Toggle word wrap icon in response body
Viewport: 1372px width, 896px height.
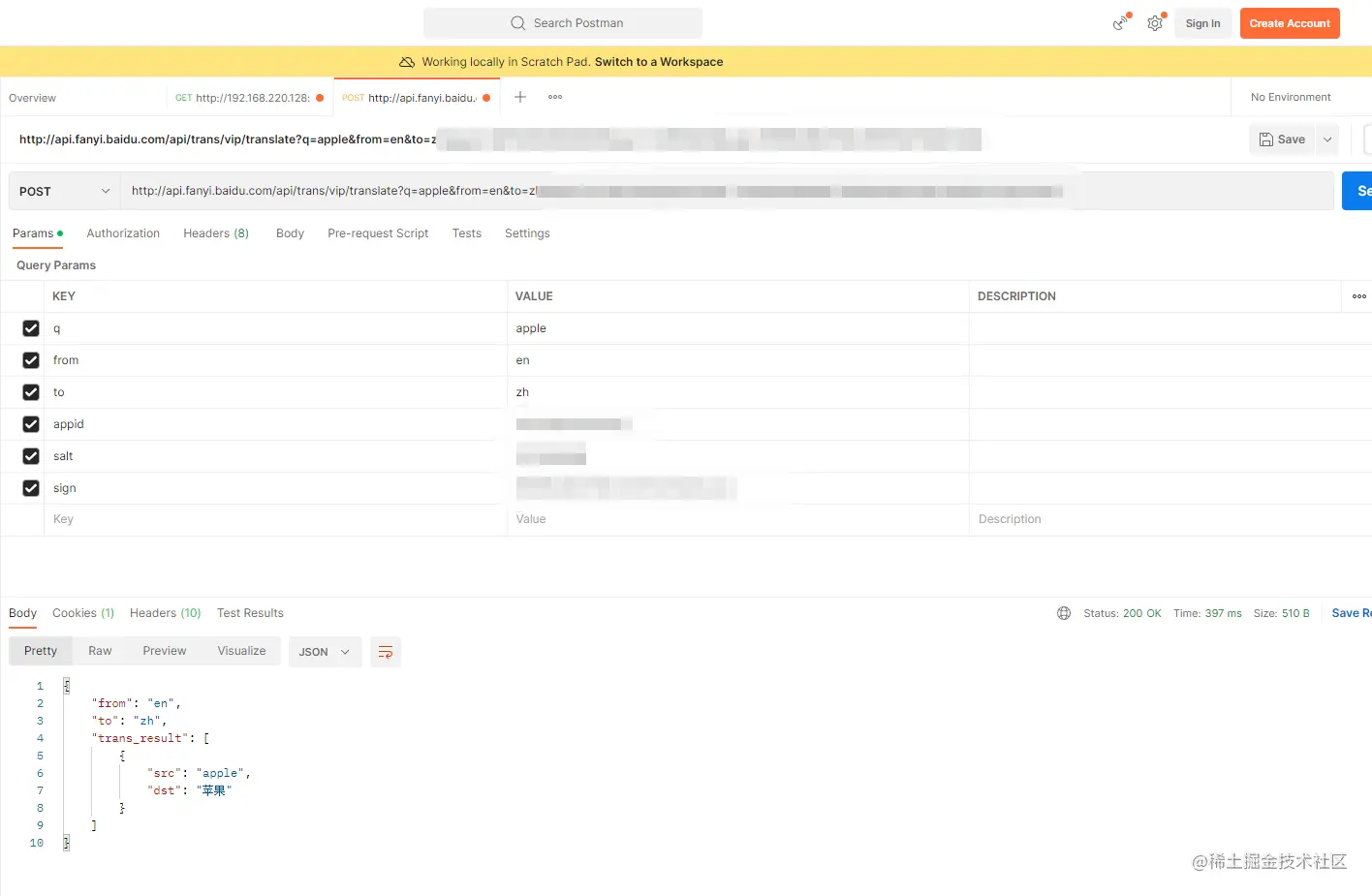pyautogui.click(x=386, y=652)
